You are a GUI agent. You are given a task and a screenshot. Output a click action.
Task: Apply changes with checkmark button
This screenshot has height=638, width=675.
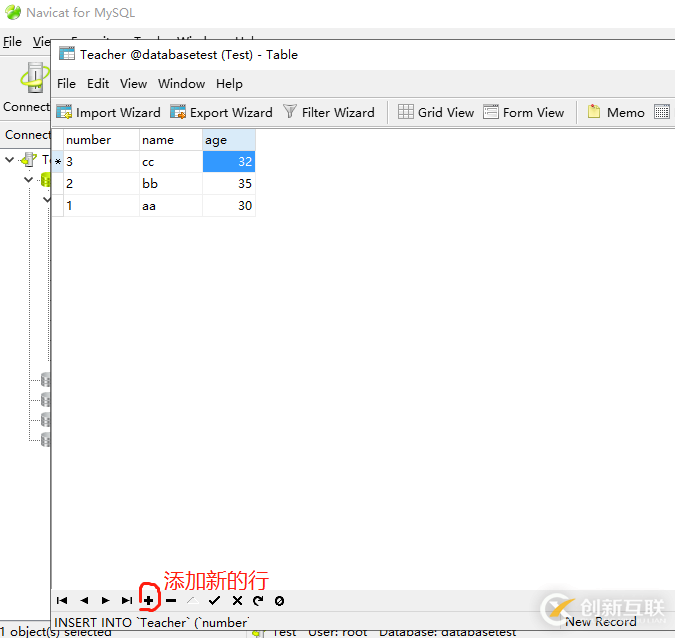[x=214, y=601]
